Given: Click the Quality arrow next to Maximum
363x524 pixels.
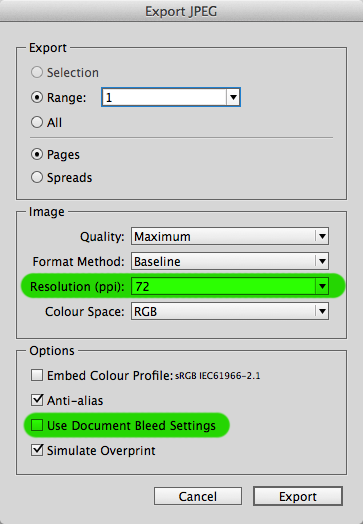Looking at the screenshot, I should 322,236.
